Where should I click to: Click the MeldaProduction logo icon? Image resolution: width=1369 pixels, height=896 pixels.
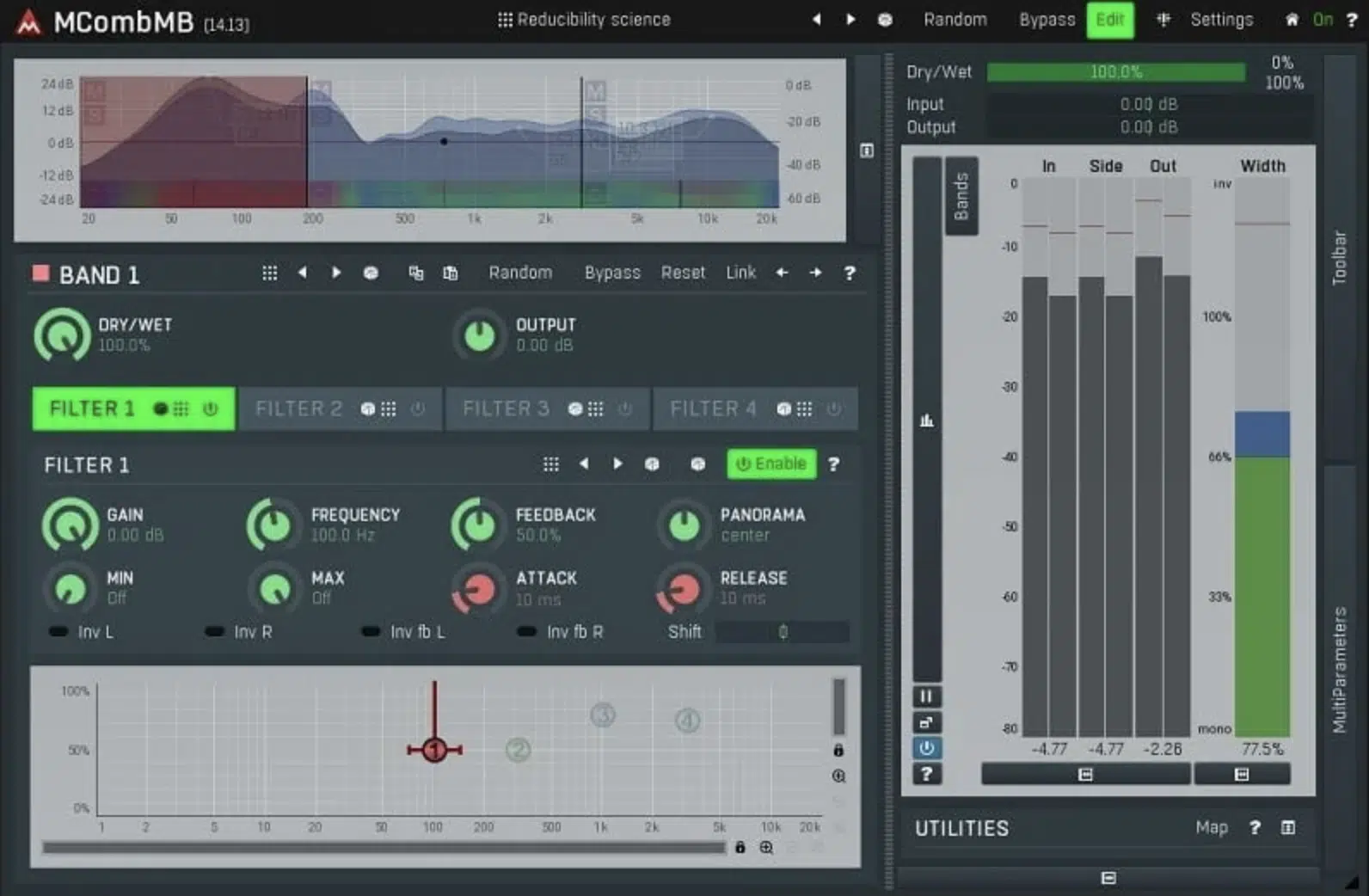(x=28, y=21)
